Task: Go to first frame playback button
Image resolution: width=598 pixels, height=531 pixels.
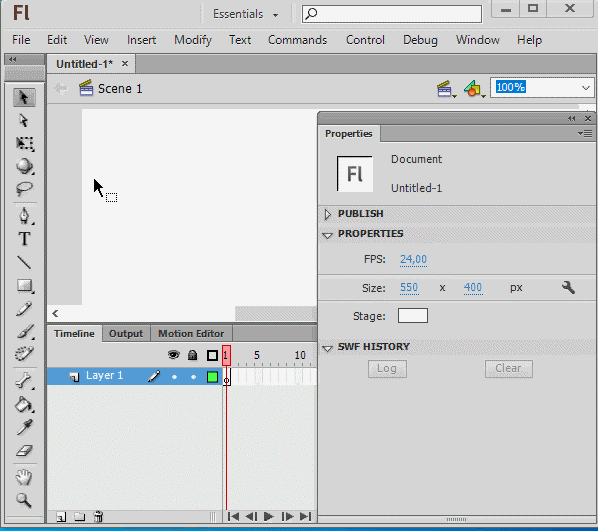Action: pos(233,517)
